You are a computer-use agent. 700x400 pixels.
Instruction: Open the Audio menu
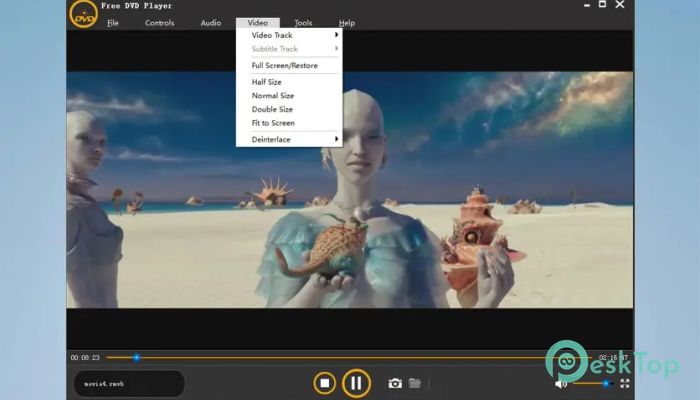click(x=211, y=23)
